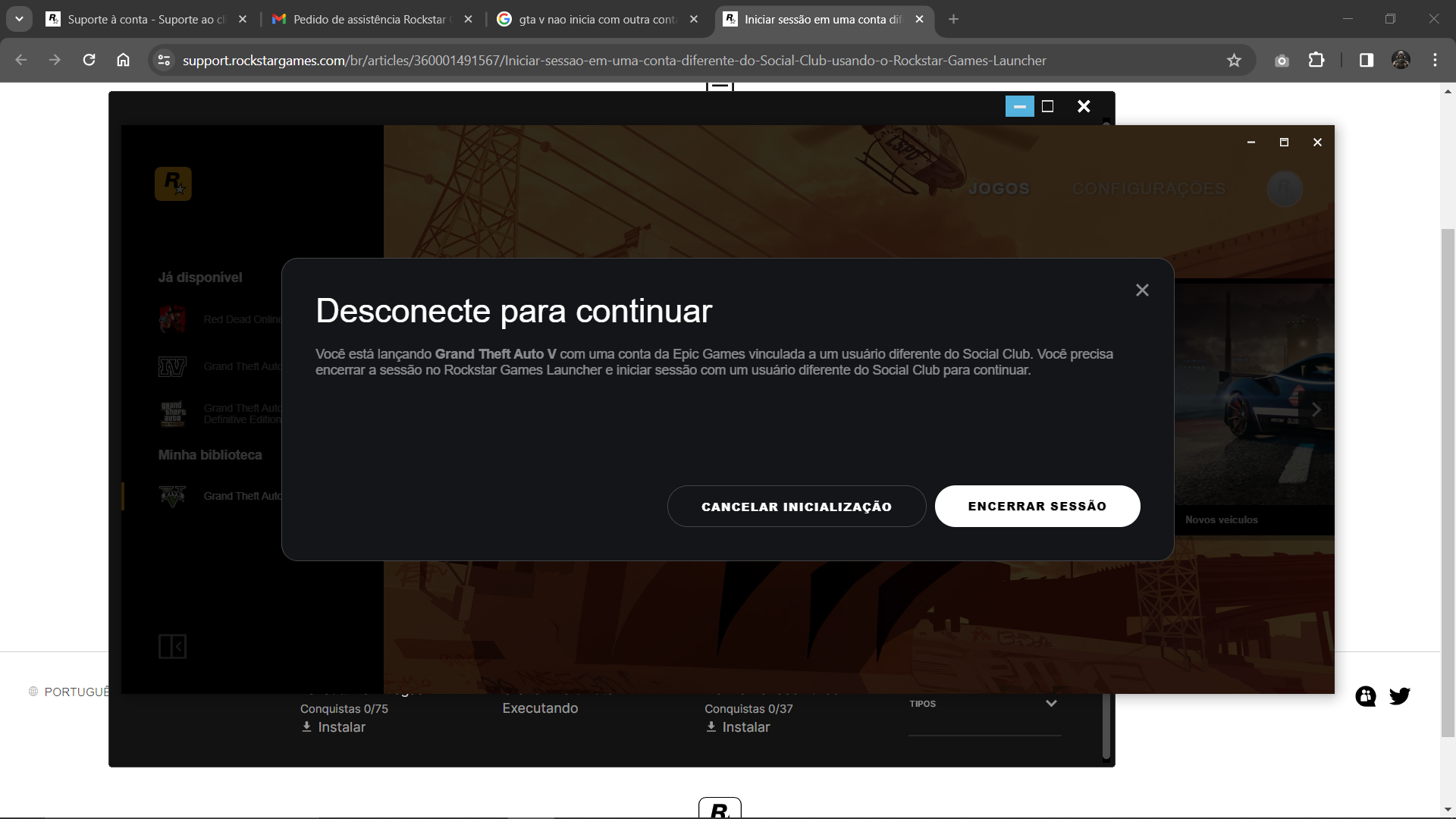Viewport: 1456px width, 819px height.
Task: Open the JOGOS tab in launcher
Action: click(999, 189)
